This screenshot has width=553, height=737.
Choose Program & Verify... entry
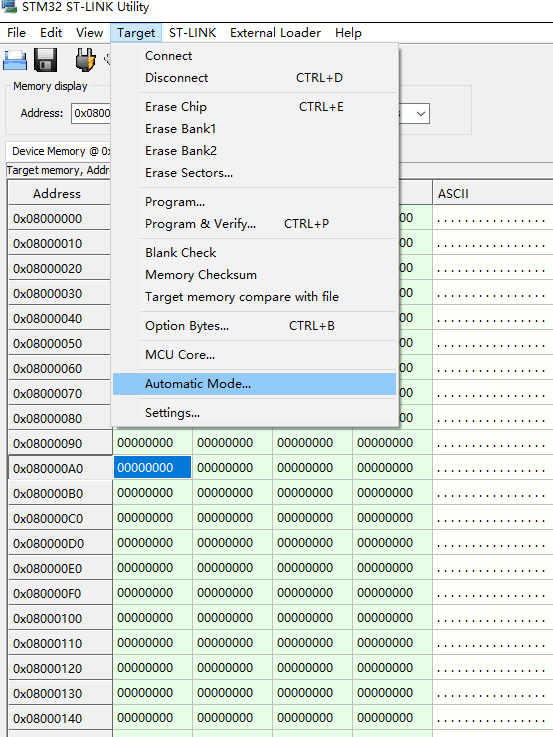(x=255, y=224)
